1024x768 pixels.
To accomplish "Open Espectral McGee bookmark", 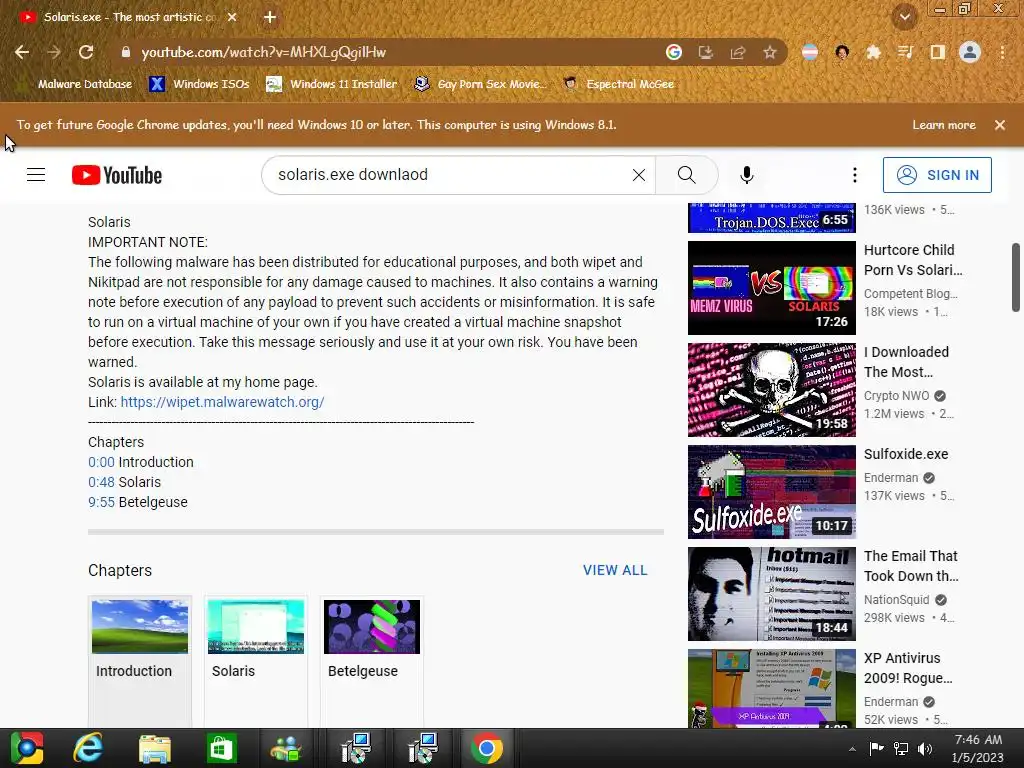I will (x=618, y=84).
